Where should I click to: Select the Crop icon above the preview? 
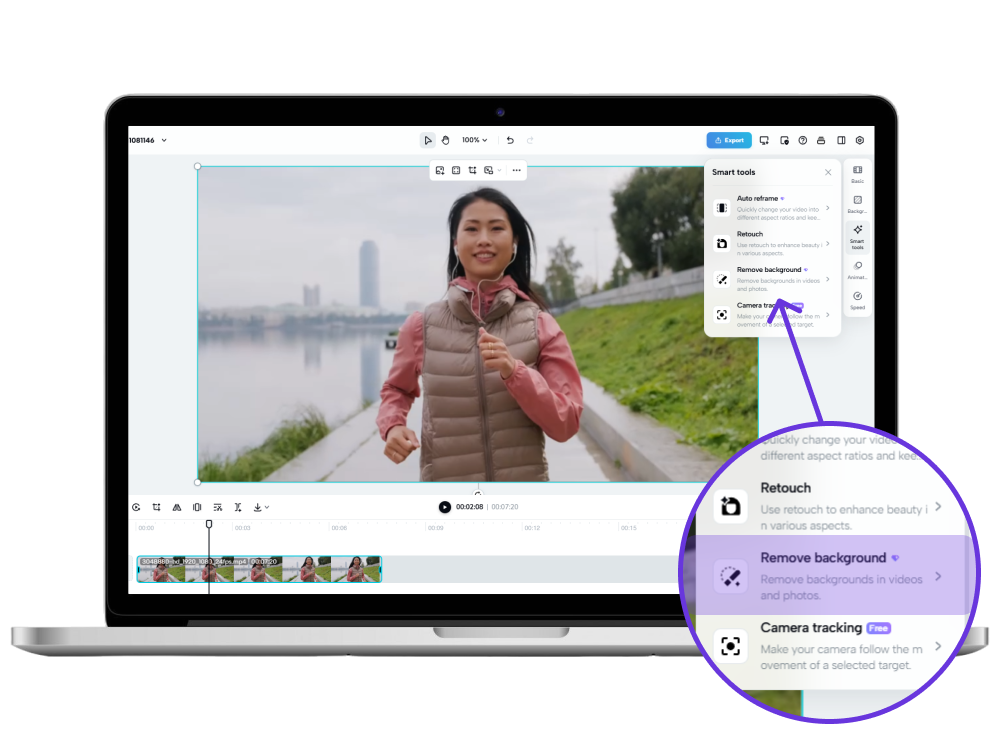coord(472,170)
